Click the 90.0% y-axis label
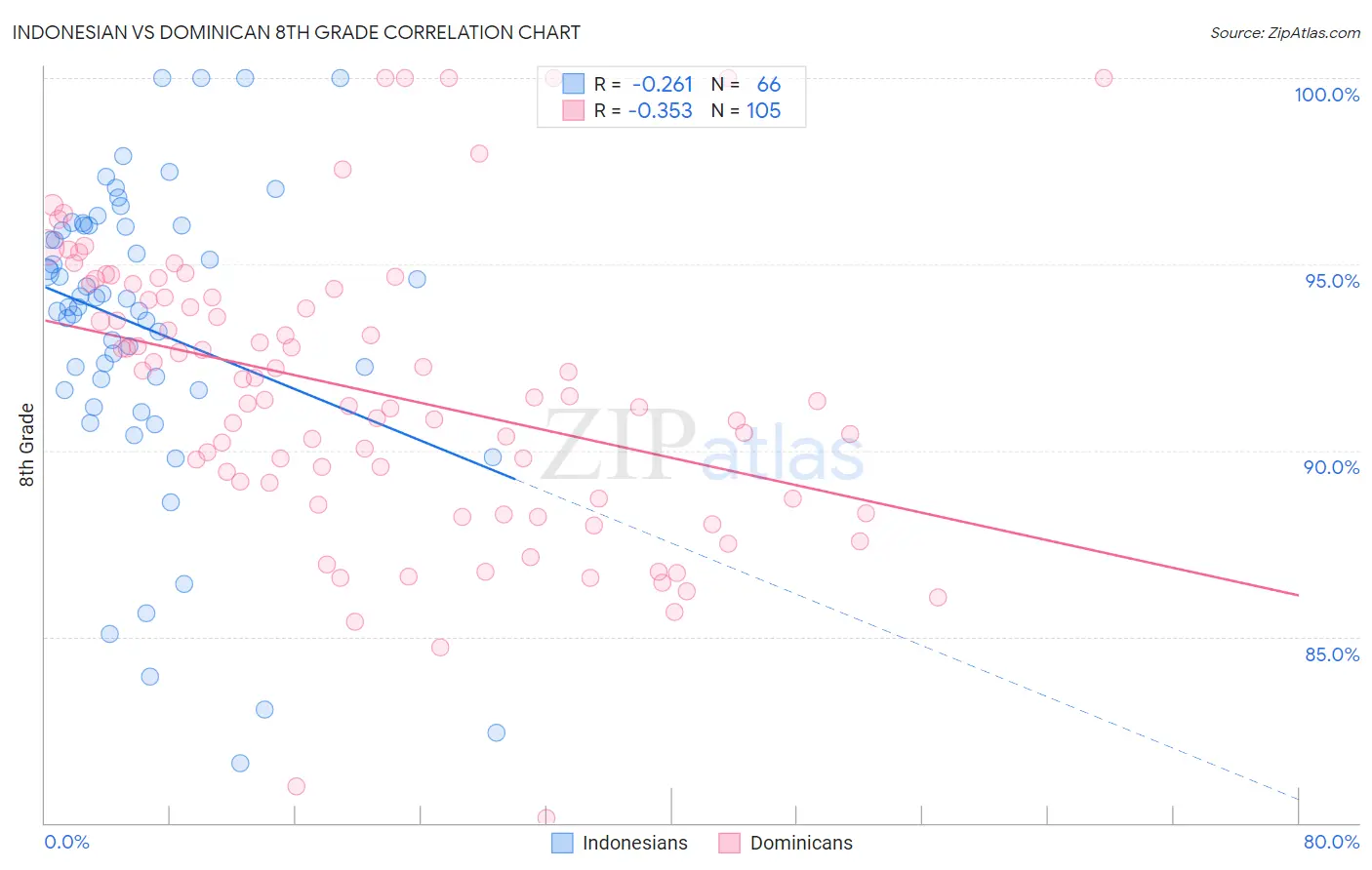 click(1332, 467)
